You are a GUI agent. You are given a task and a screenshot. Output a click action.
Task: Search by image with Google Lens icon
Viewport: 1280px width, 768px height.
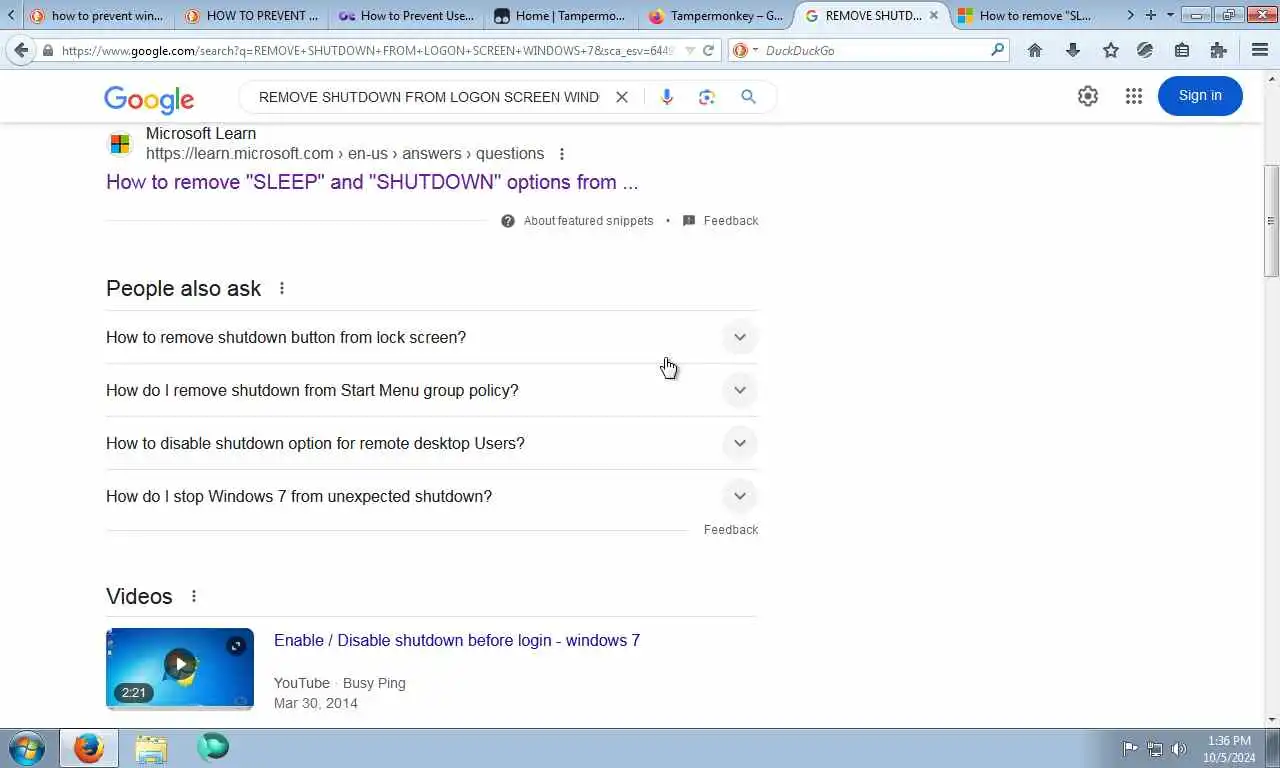[707, 97]
